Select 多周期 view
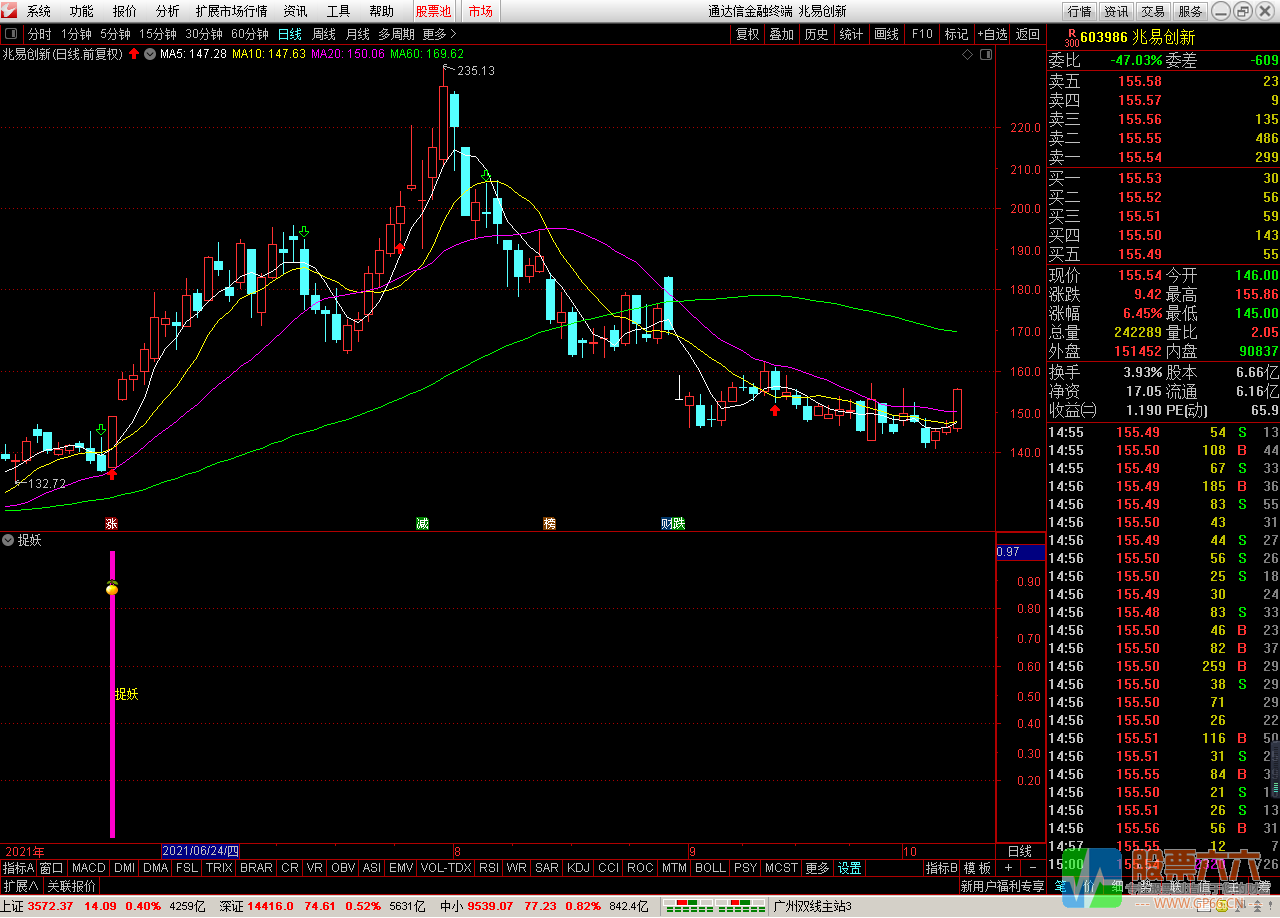1280x918 pixels. coord(396,34)
